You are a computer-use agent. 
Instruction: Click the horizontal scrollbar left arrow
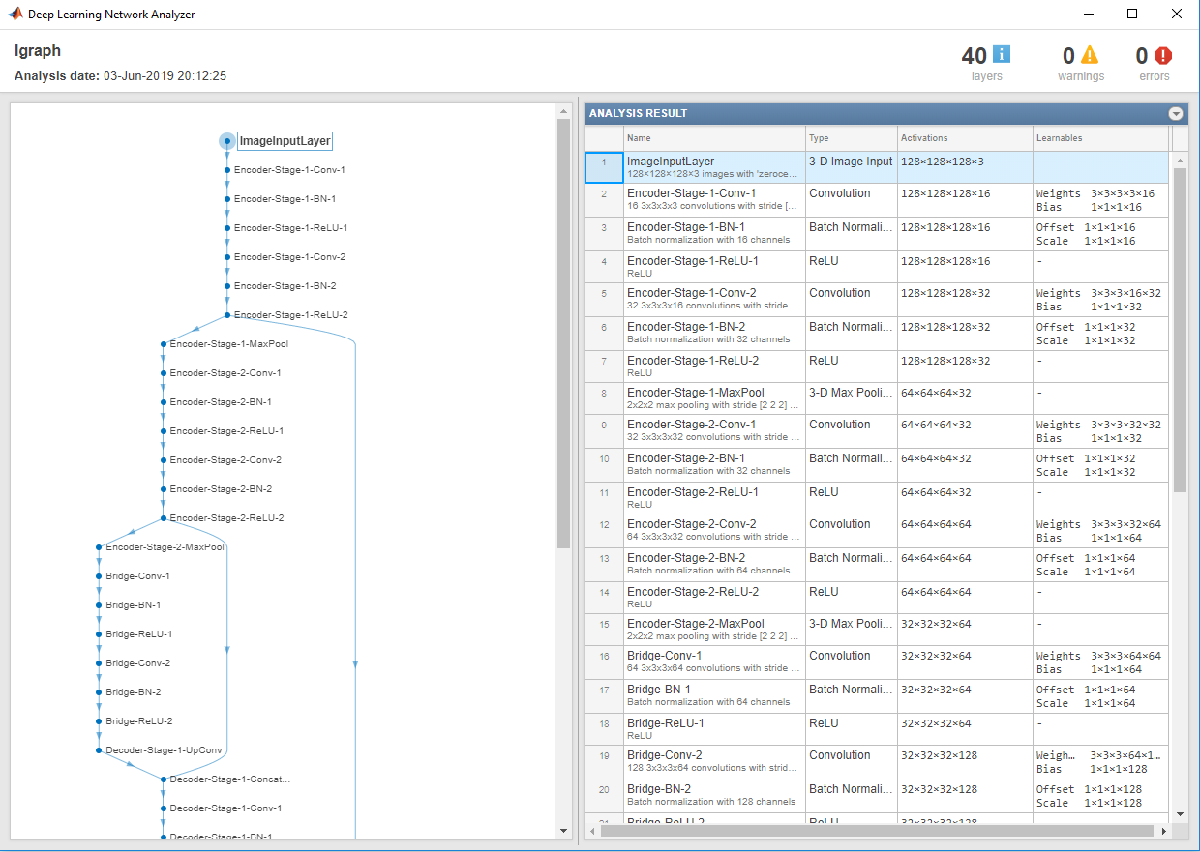[592, 831]
